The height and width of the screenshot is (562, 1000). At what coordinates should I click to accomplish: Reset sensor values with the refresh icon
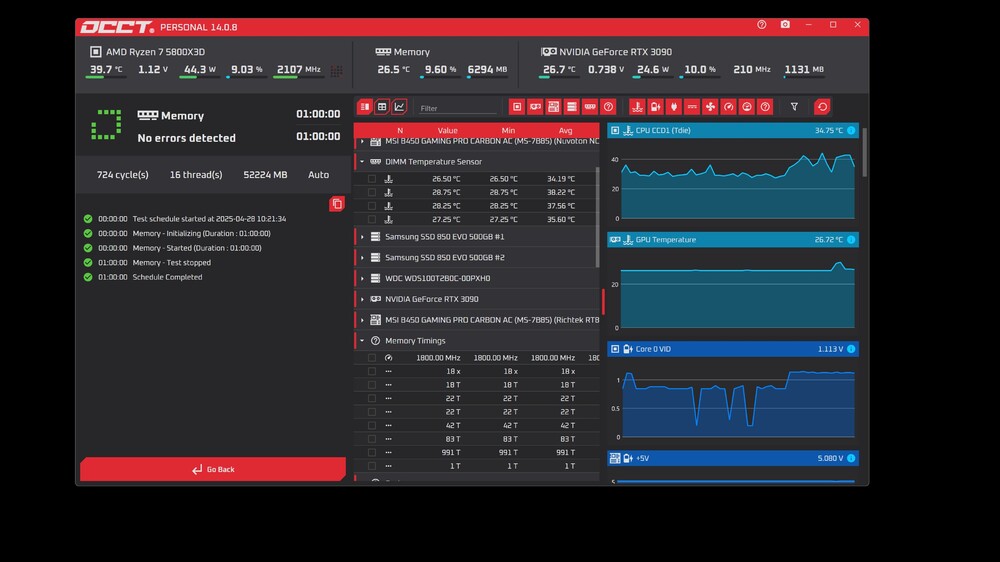click(822, 107)
